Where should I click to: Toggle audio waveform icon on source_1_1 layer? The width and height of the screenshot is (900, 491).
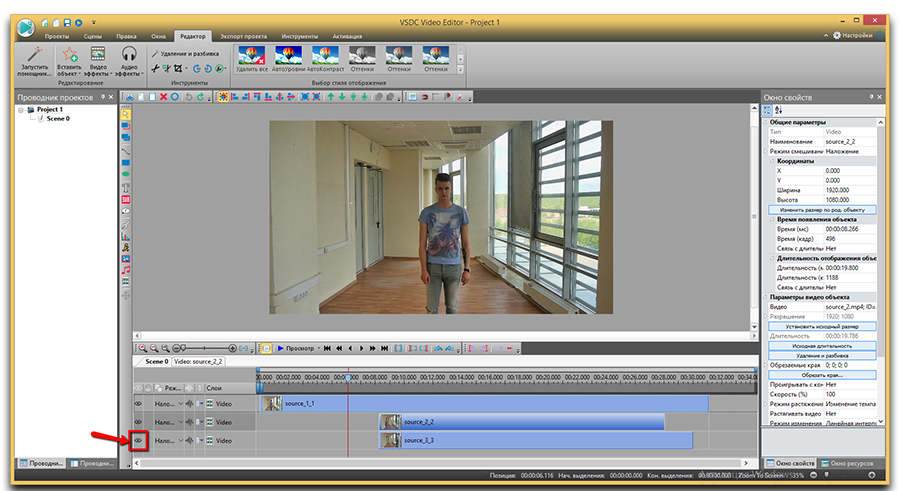point(189,404)
